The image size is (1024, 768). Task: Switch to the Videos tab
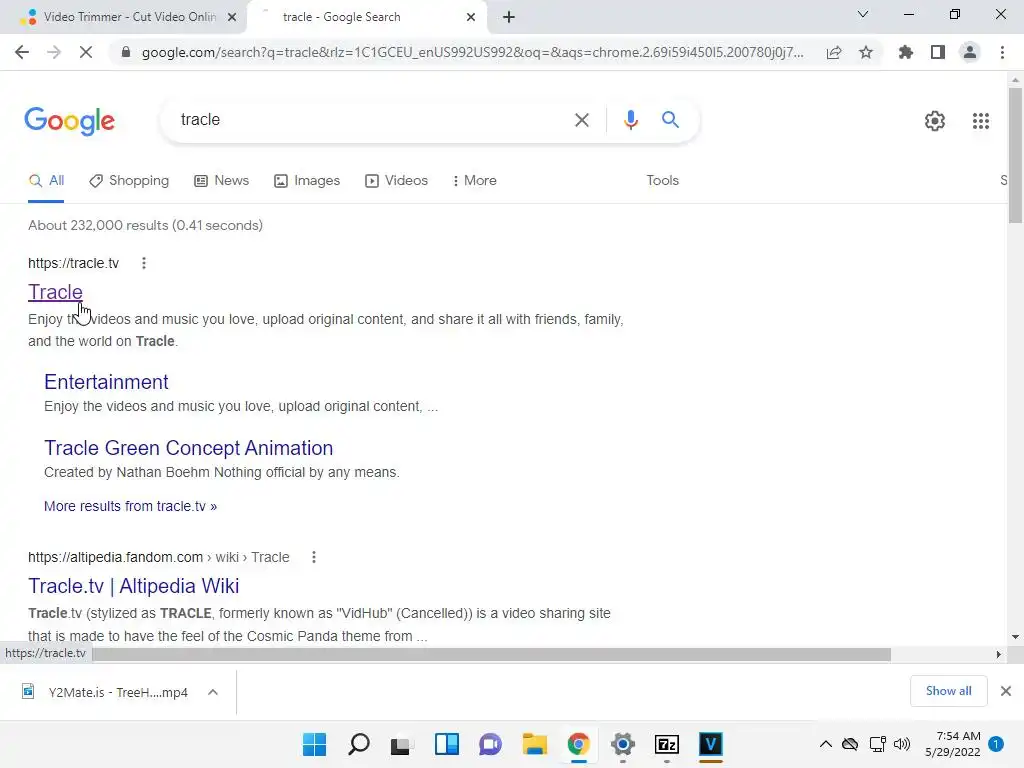(x=396, y=181)
